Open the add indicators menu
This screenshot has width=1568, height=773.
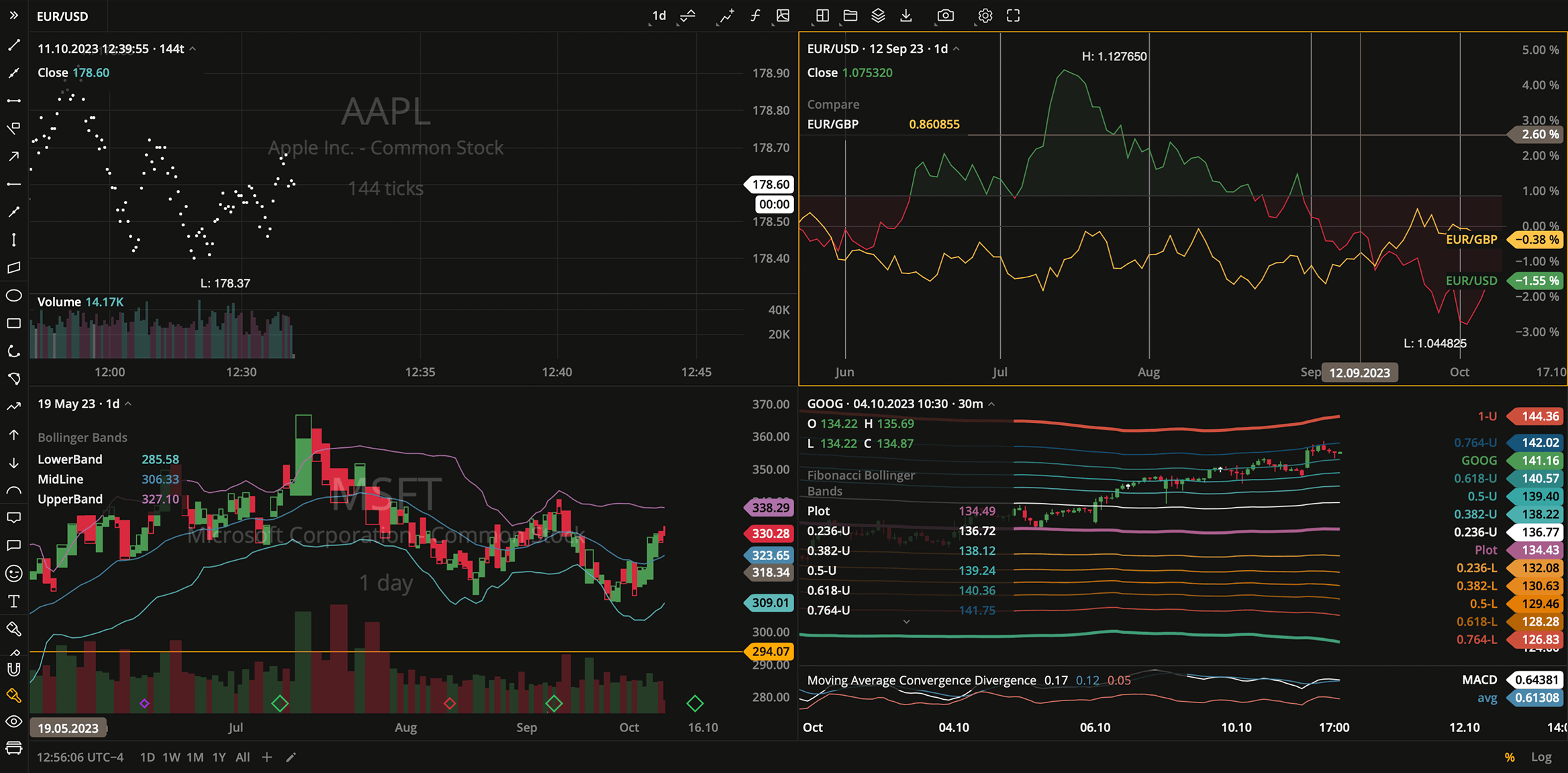click(726, 15)
